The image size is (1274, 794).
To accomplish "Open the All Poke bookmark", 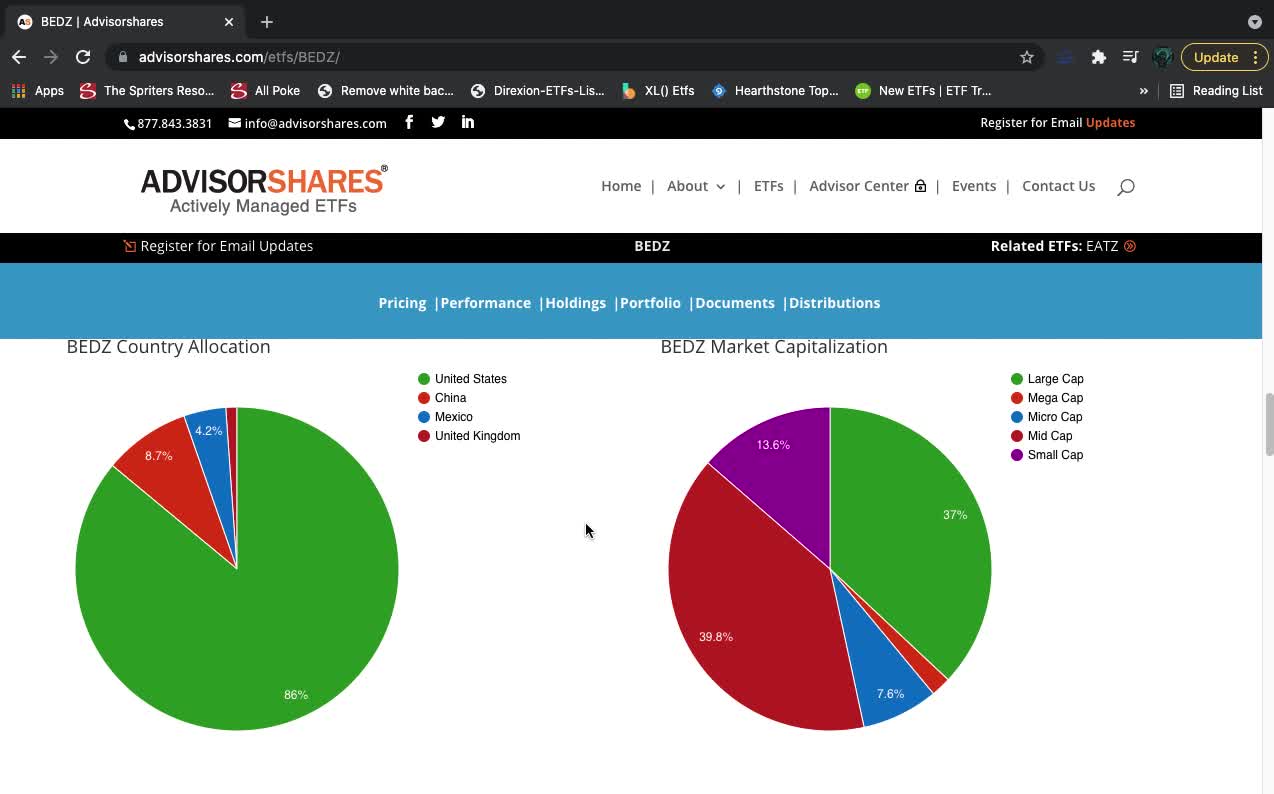I will click(265, 90).
